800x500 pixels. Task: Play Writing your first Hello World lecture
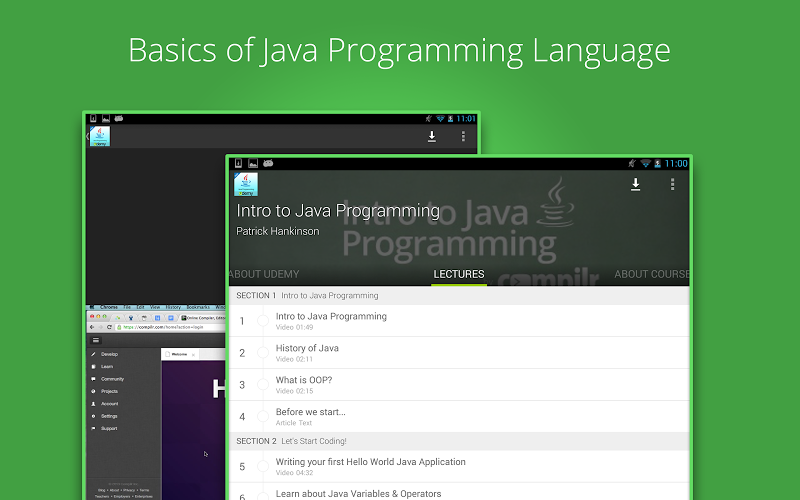tap(370, 466)
